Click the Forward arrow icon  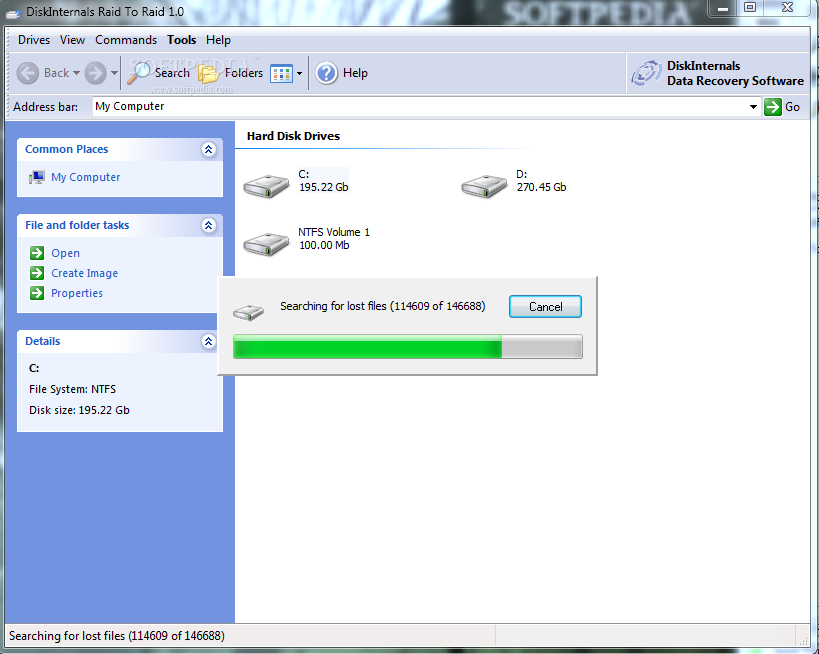(96, 73)
